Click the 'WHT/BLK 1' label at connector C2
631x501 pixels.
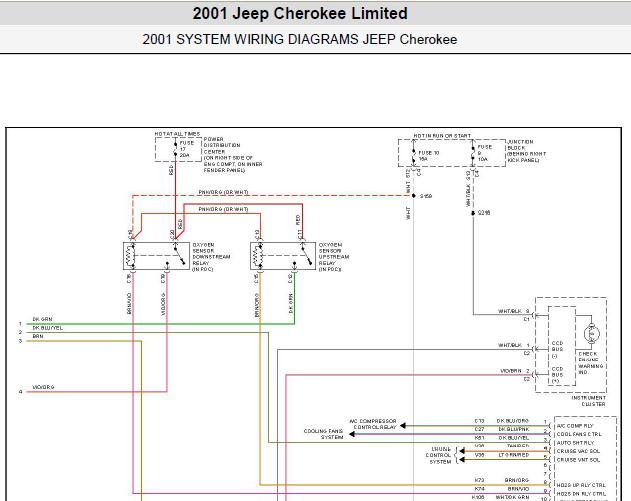[x=513, y=345]
